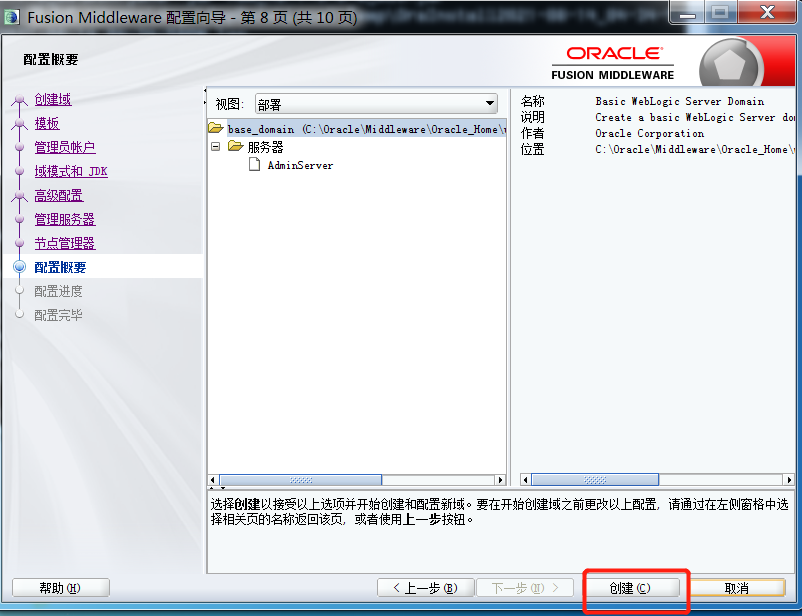Click the 配置概要 step indicator circle
The height and width of the screenshot is (616, 802).
[19, 267]
